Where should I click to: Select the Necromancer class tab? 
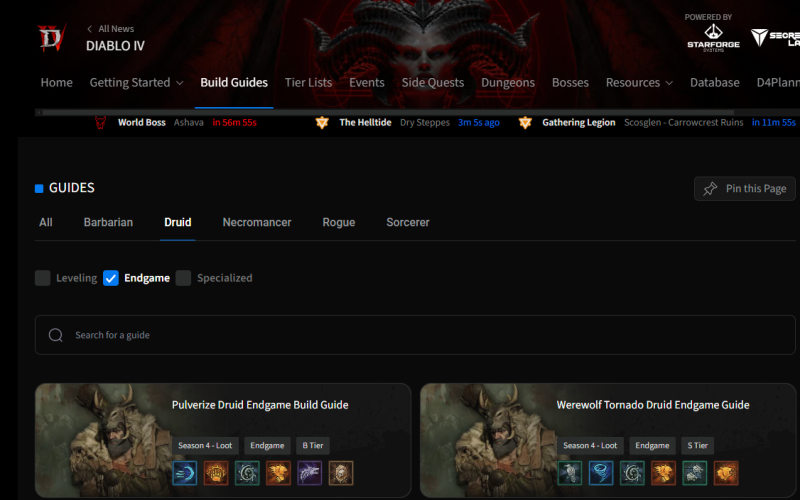coord(257,222)
